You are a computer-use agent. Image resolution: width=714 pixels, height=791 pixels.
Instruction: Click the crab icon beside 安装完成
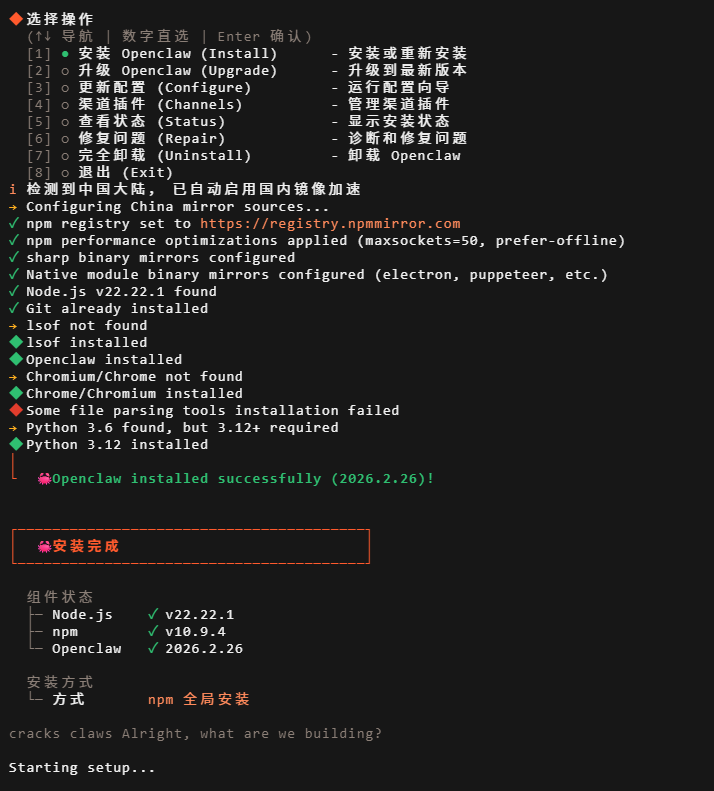(44, 546)
